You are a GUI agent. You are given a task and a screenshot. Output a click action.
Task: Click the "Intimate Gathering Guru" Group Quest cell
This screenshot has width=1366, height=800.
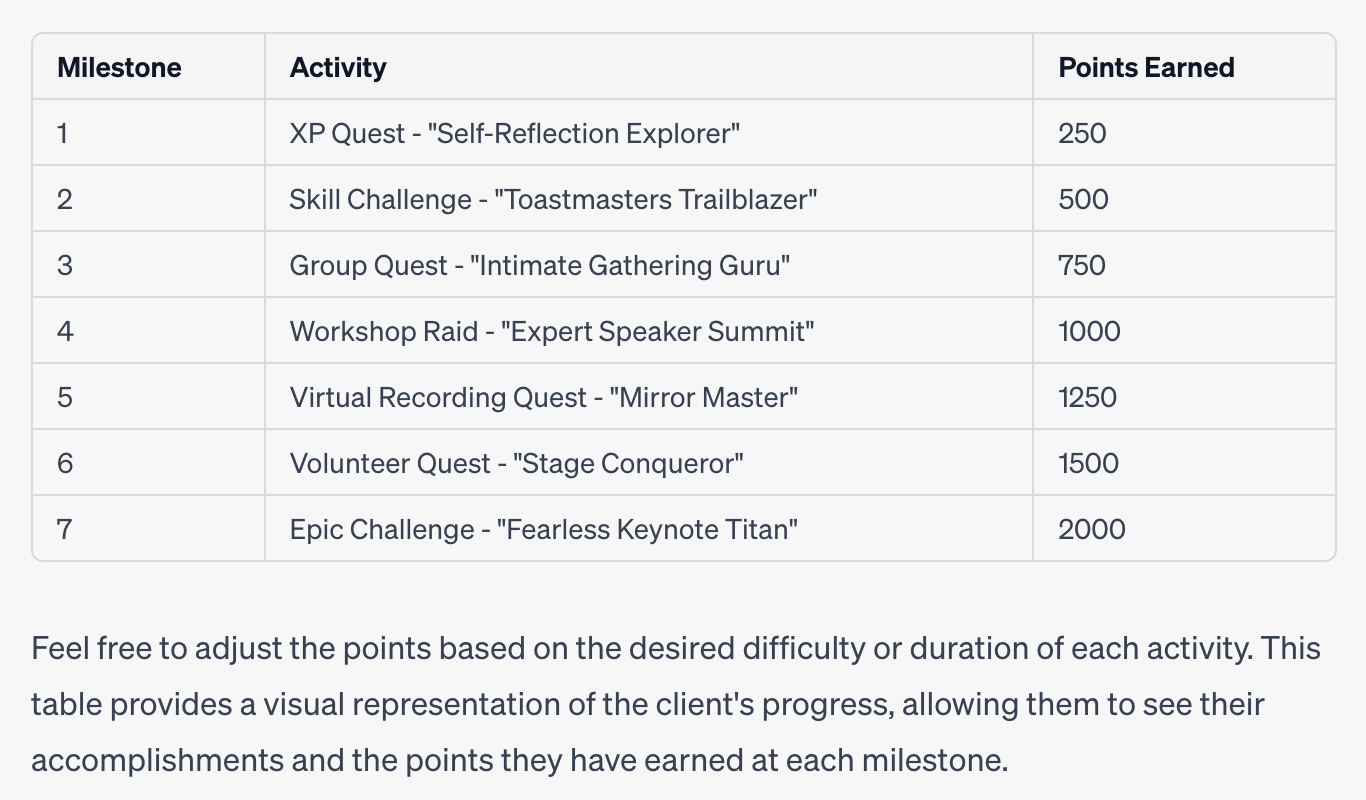[540, 265]
